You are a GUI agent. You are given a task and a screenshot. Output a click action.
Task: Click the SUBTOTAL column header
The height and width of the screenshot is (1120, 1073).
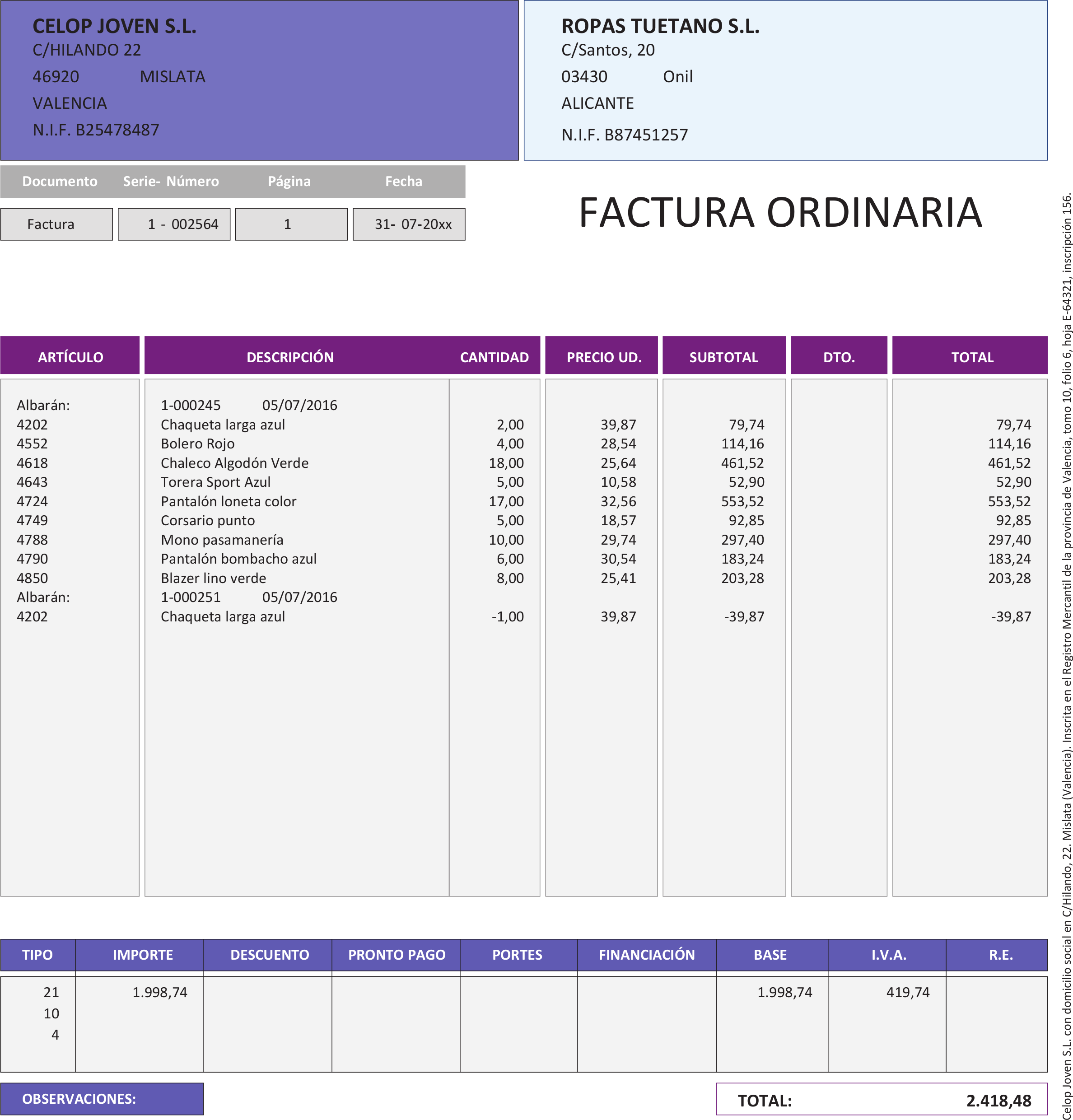coord(724,357)
